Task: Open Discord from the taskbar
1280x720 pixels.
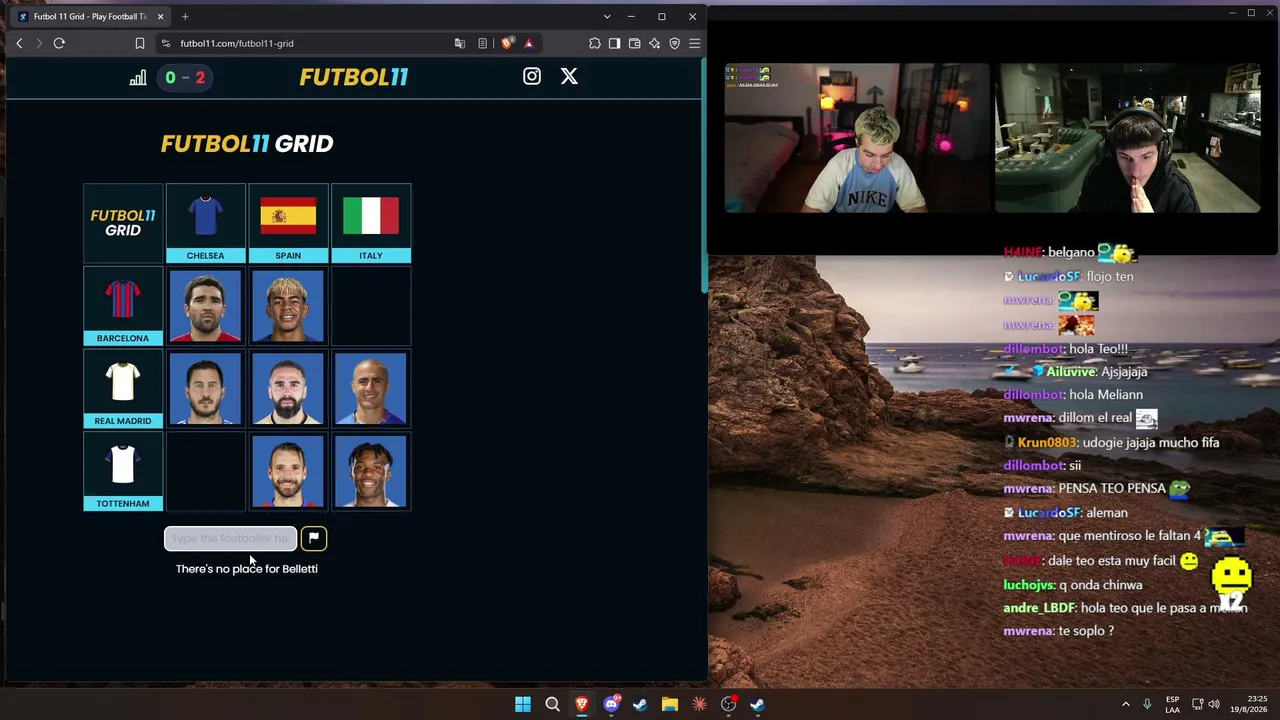Action: tap(611, 704)
